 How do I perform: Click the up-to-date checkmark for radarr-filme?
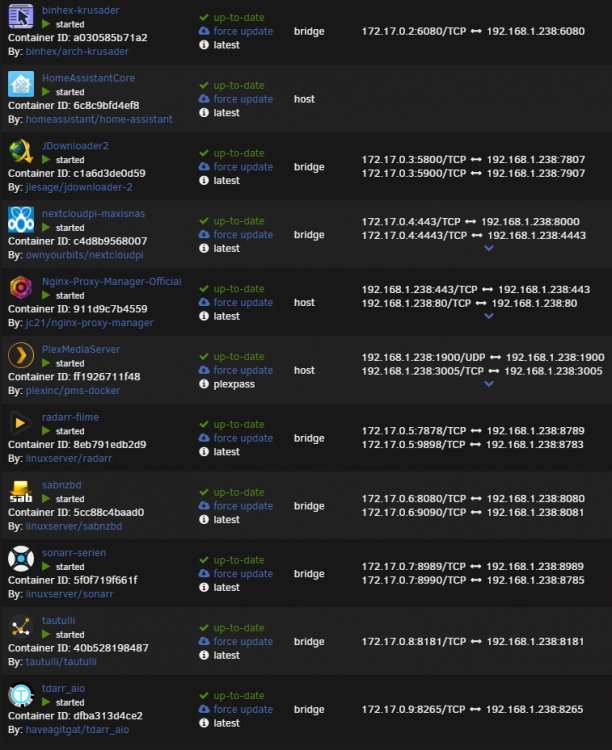point(204,424)
